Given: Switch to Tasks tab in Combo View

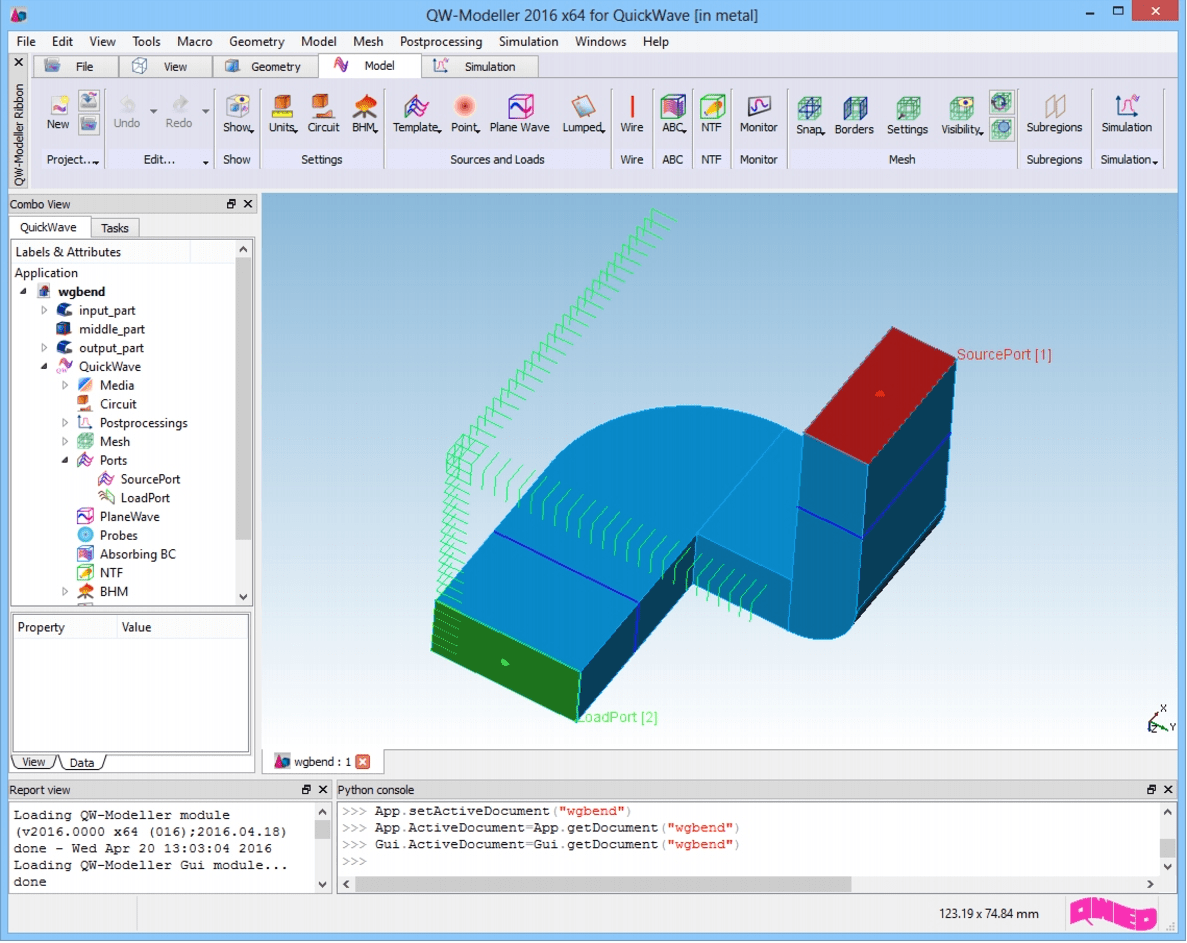Looking at the screenshot, I should click(x=115, y=228).
